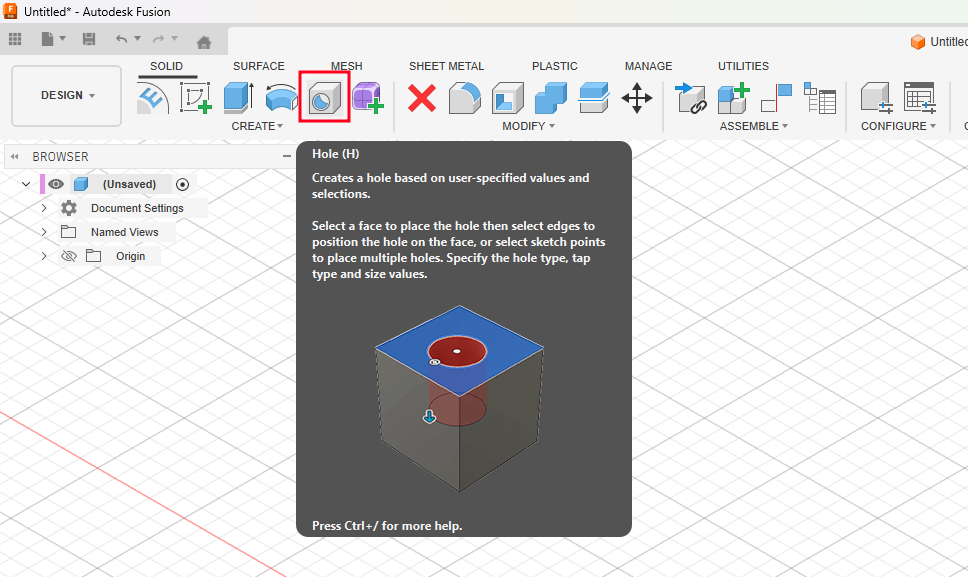968x577 pixels.
Task: Open the SHEET METAL tab
Action: 446,66
